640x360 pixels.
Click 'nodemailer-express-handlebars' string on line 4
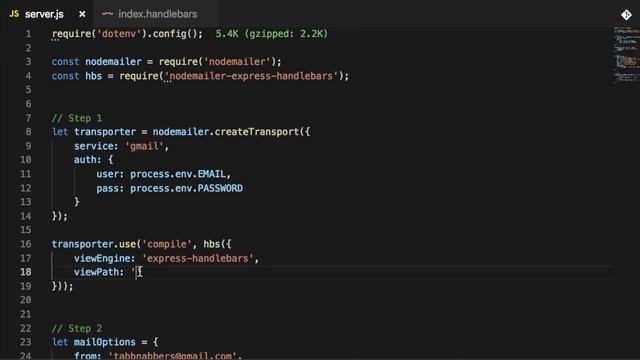click(x=251, y=76)
